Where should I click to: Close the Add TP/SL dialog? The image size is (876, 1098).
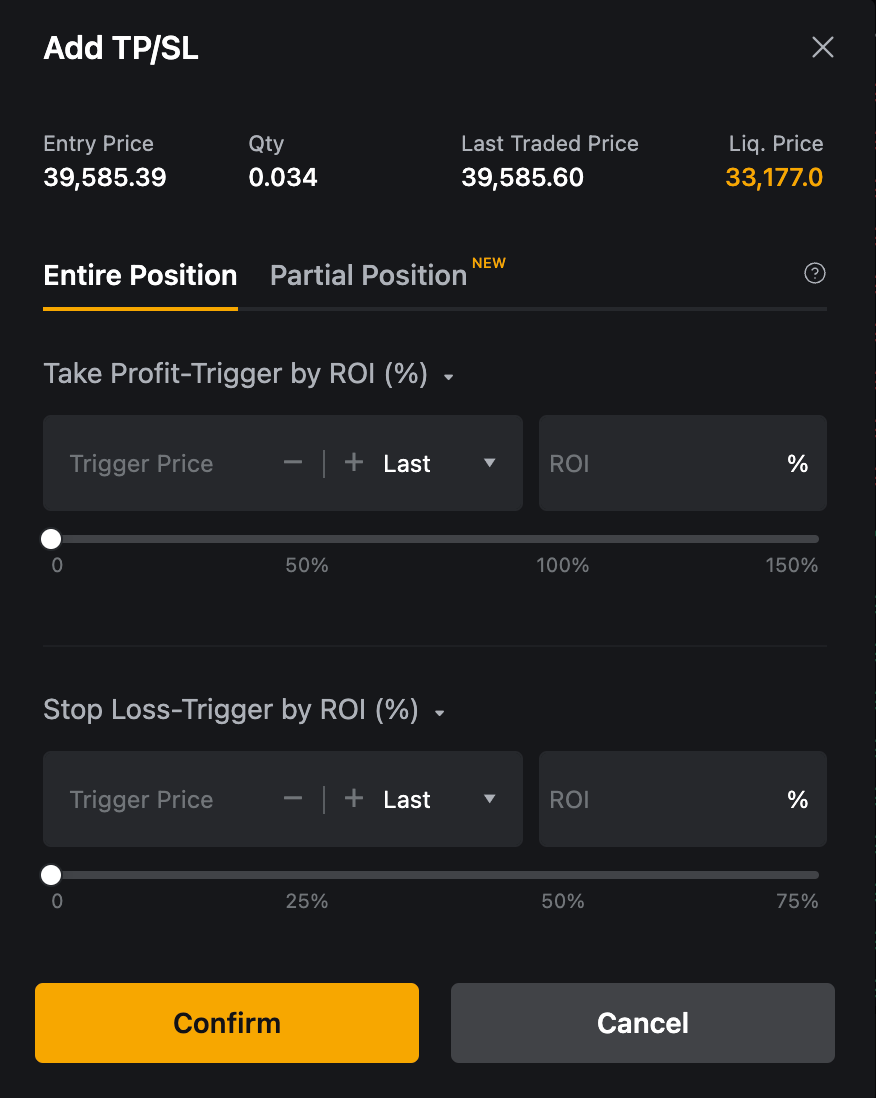(822, 48)
